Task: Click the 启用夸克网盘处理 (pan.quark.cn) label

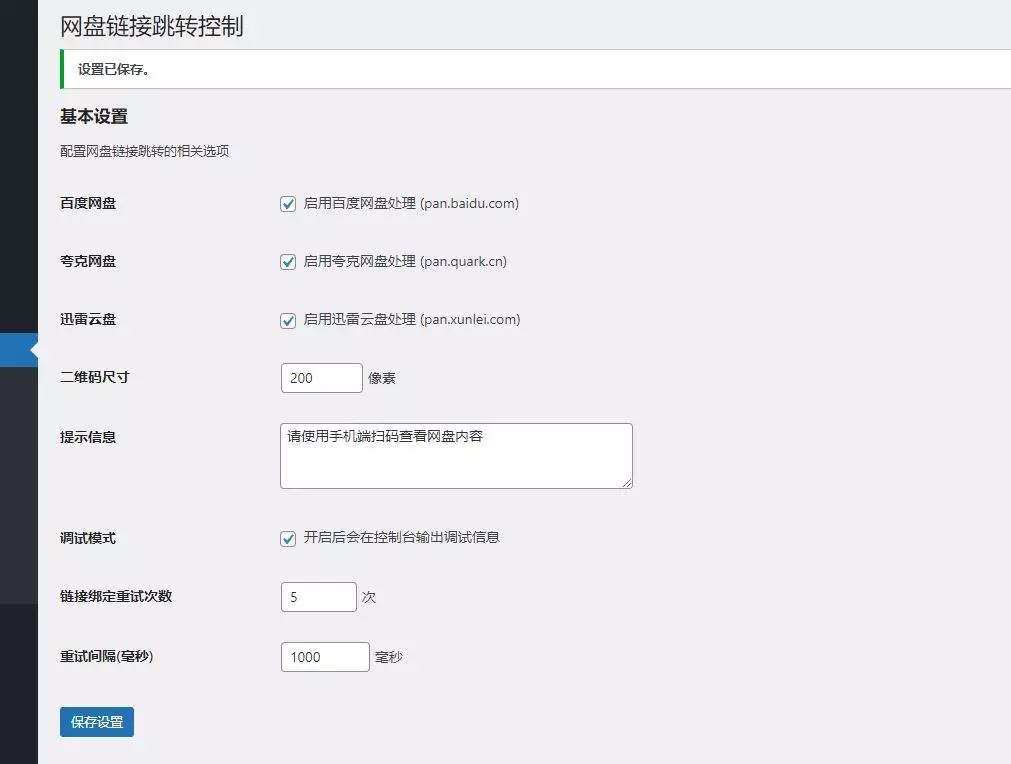Action: point(405,262)
